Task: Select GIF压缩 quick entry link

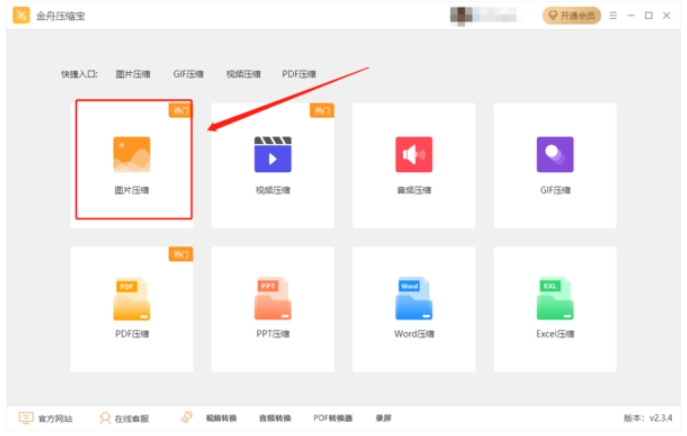Action: pyautogui.click(x=188, y=74)
